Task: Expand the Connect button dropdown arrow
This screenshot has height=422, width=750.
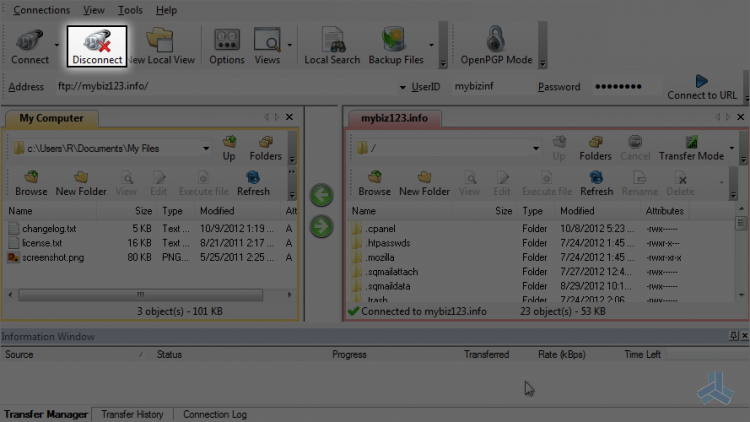Action: (56, 45)
